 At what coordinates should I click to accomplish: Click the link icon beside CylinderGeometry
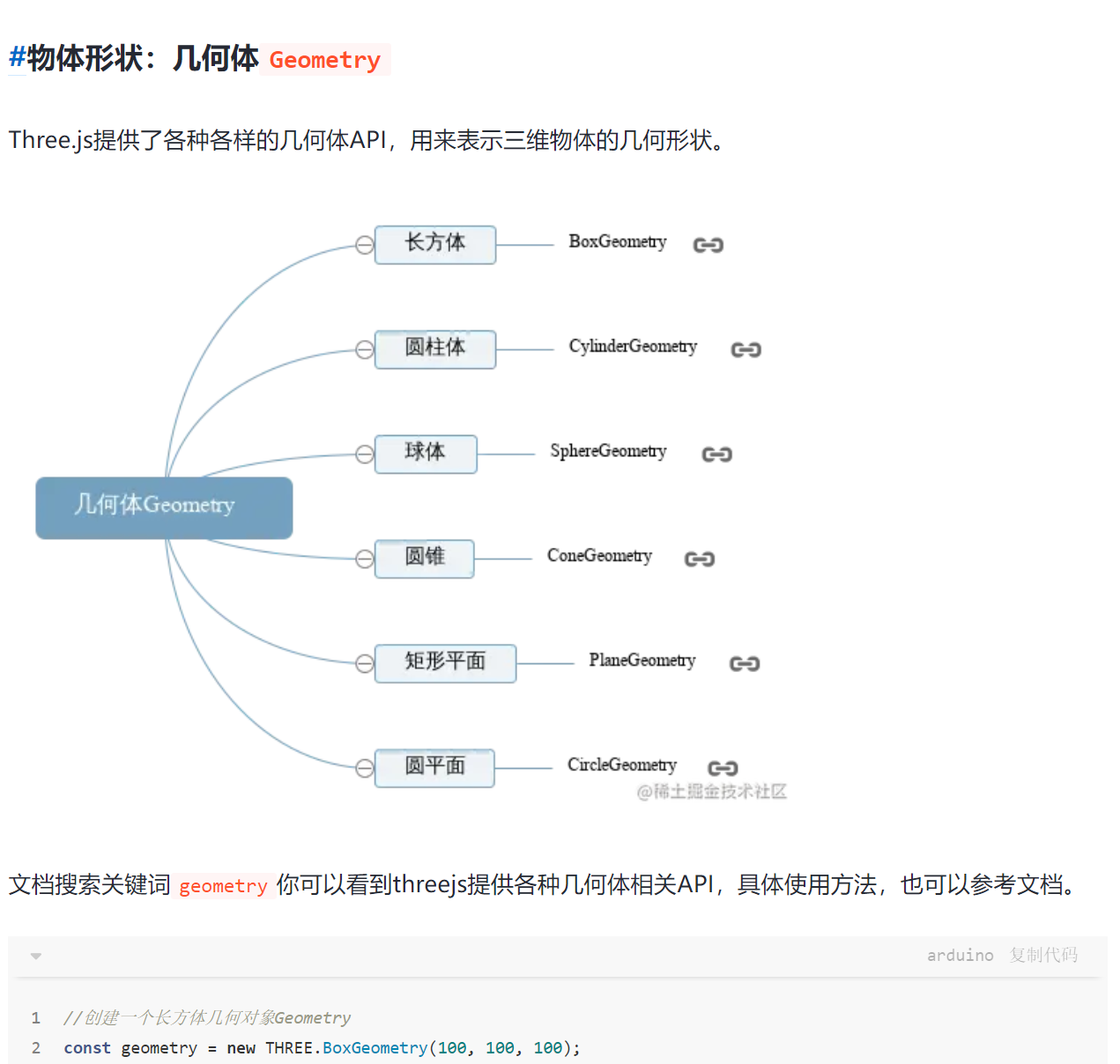(x=745, y=350)
